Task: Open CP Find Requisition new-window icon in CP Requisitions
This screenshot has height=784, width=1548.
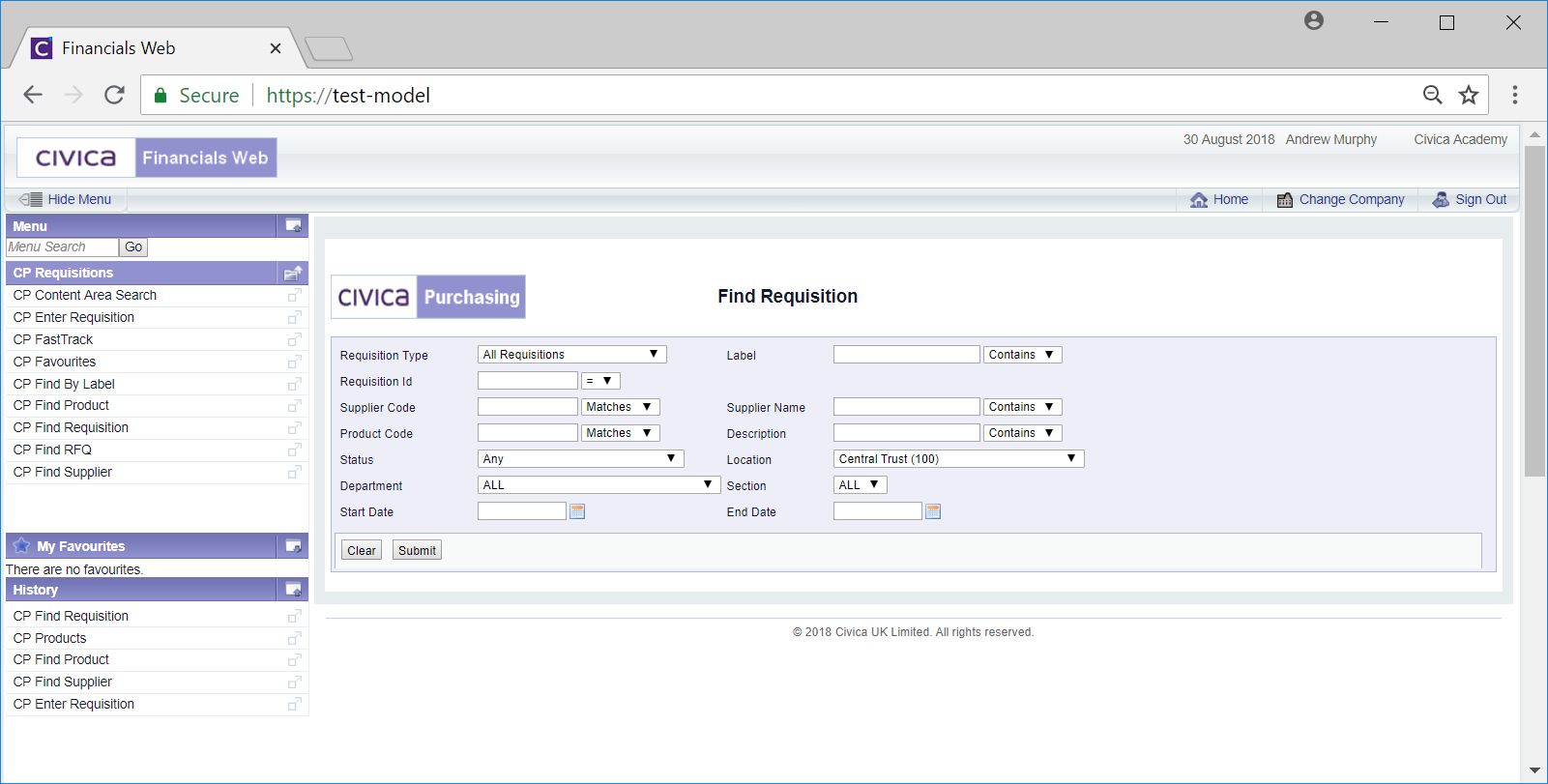Action: [x=295, y=427]
